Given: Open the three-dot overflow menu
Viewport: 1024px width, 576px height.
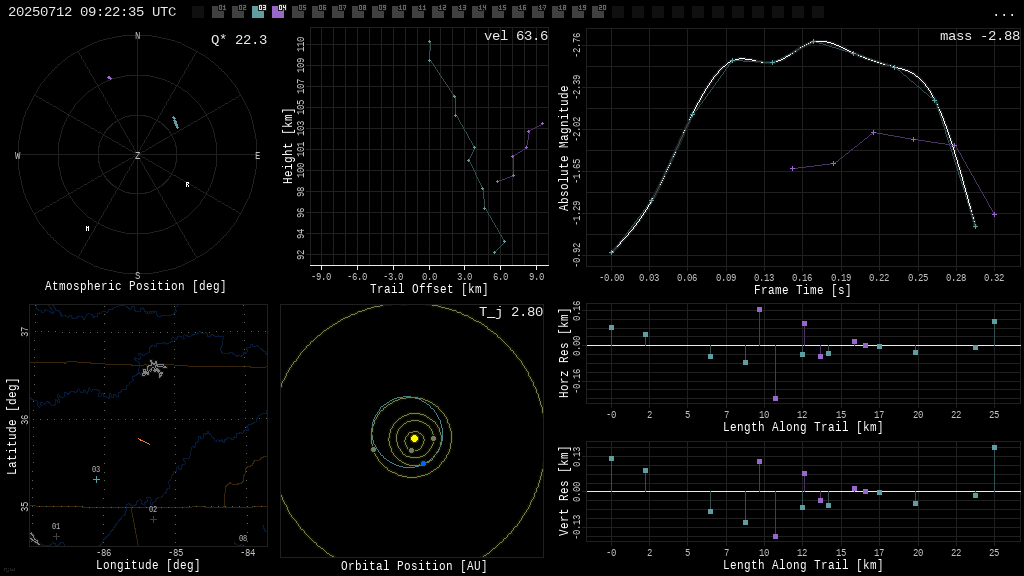Looking at the screenshot, I should click(1003, 13).
